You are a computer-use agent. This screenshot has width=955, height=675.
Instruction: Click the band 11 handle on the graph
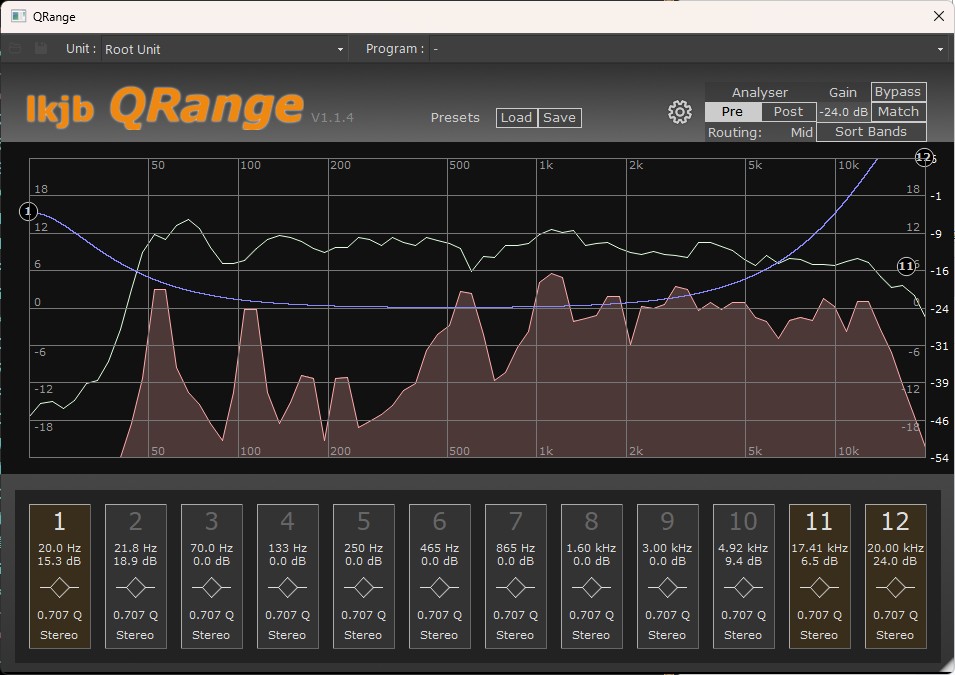[x=906, y=266]
